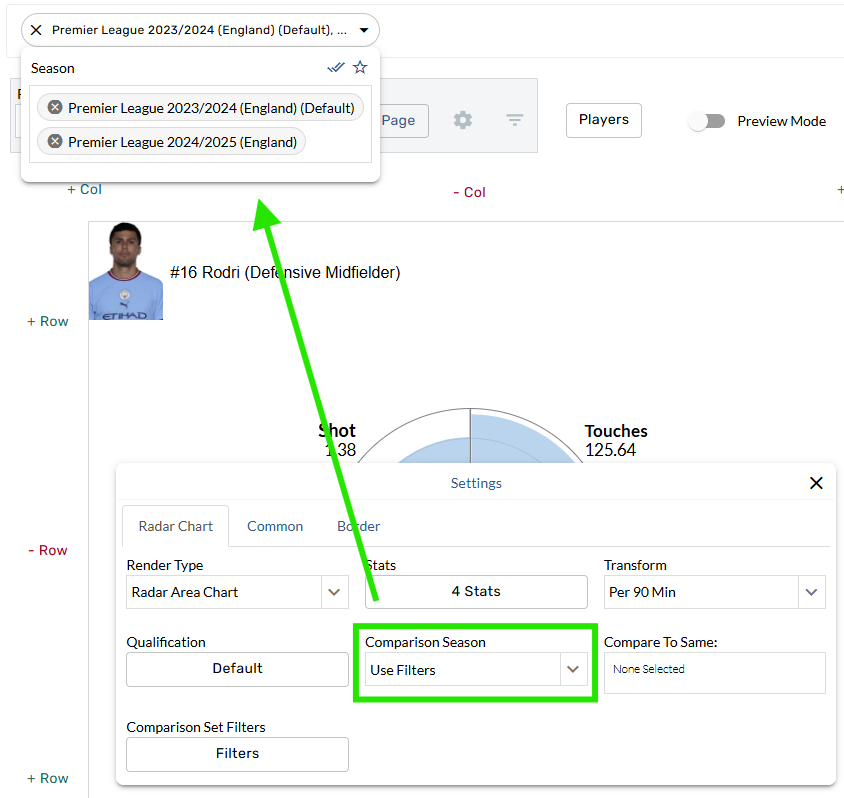Expand the season selector dropdown arrow

pyautogui.click(x=364, y=30)
